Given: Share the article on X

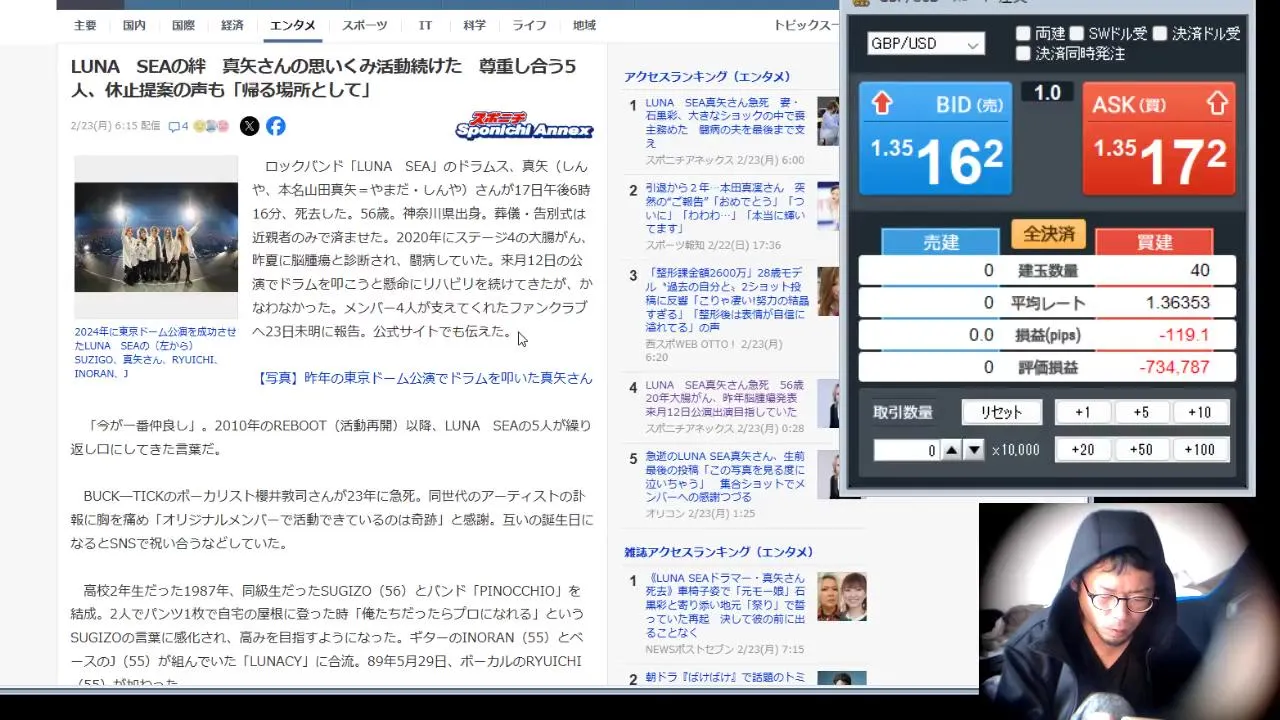Looking at the screenshot, I should 250,126.
